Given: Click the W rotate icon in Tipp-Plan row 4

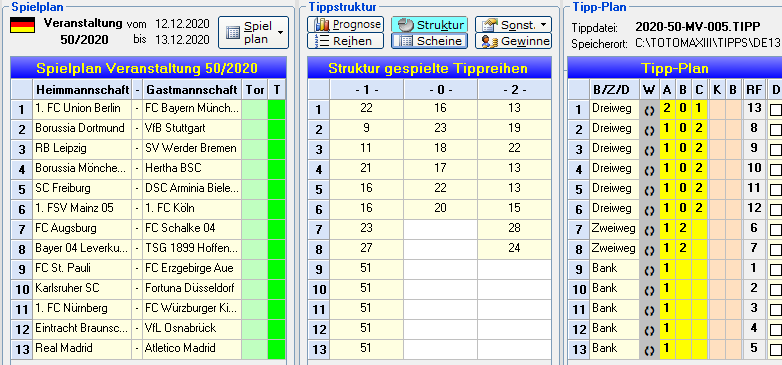Looking at the screenshot, I should coord(649,170).
